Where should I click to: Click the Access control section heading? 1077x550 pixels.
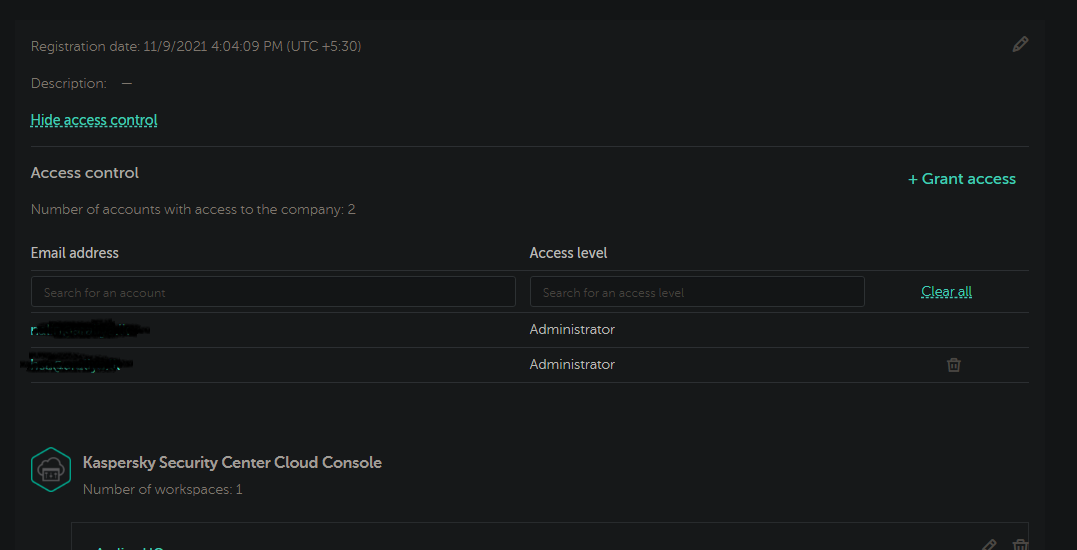coord(85,173)
